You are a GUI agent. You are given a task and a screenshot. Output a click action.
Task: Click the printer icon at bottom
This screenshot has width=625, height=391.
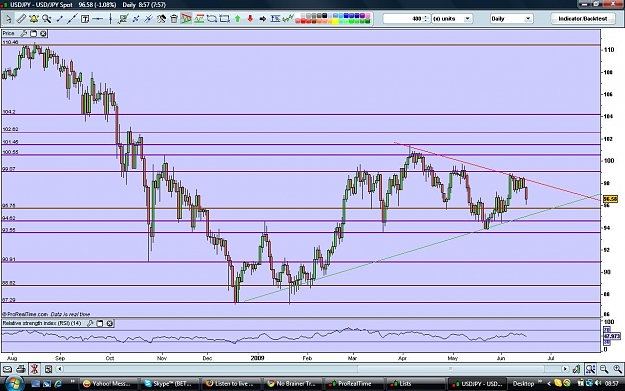click(21, 369)
